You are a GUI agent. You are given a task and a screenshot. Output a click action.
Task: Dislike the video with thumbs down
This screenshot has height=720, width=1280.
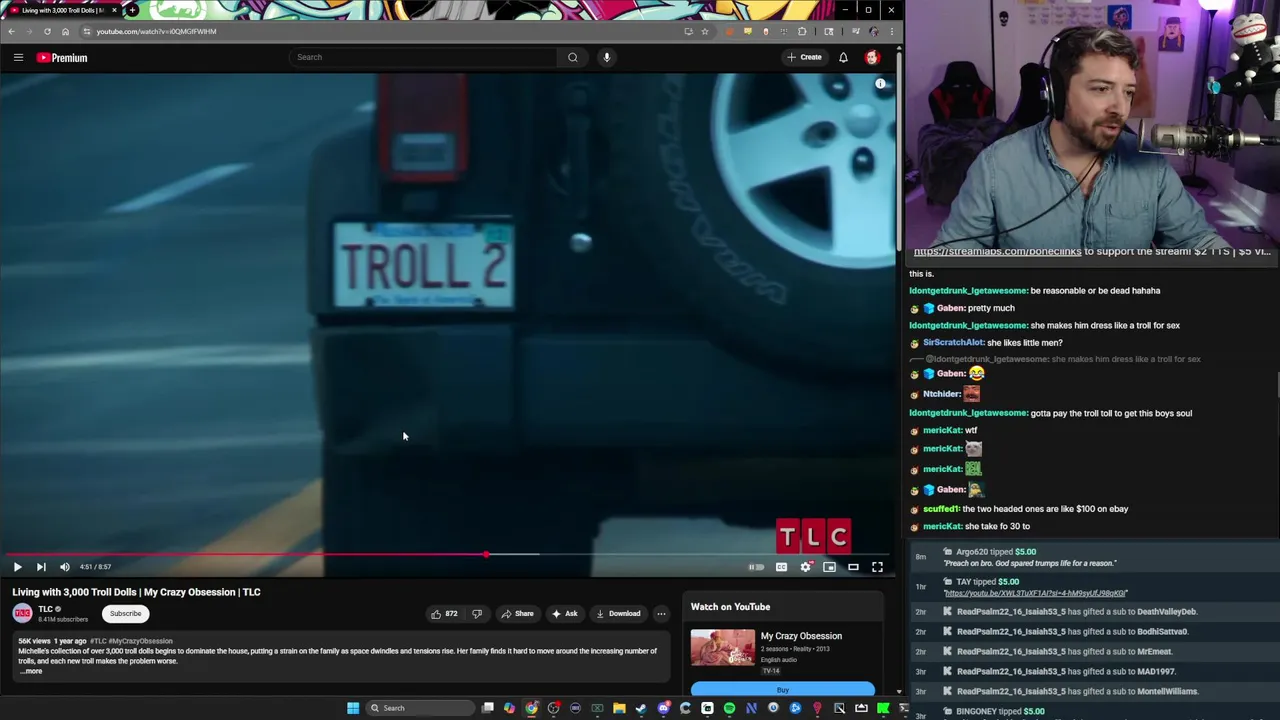tap(477, 614)
